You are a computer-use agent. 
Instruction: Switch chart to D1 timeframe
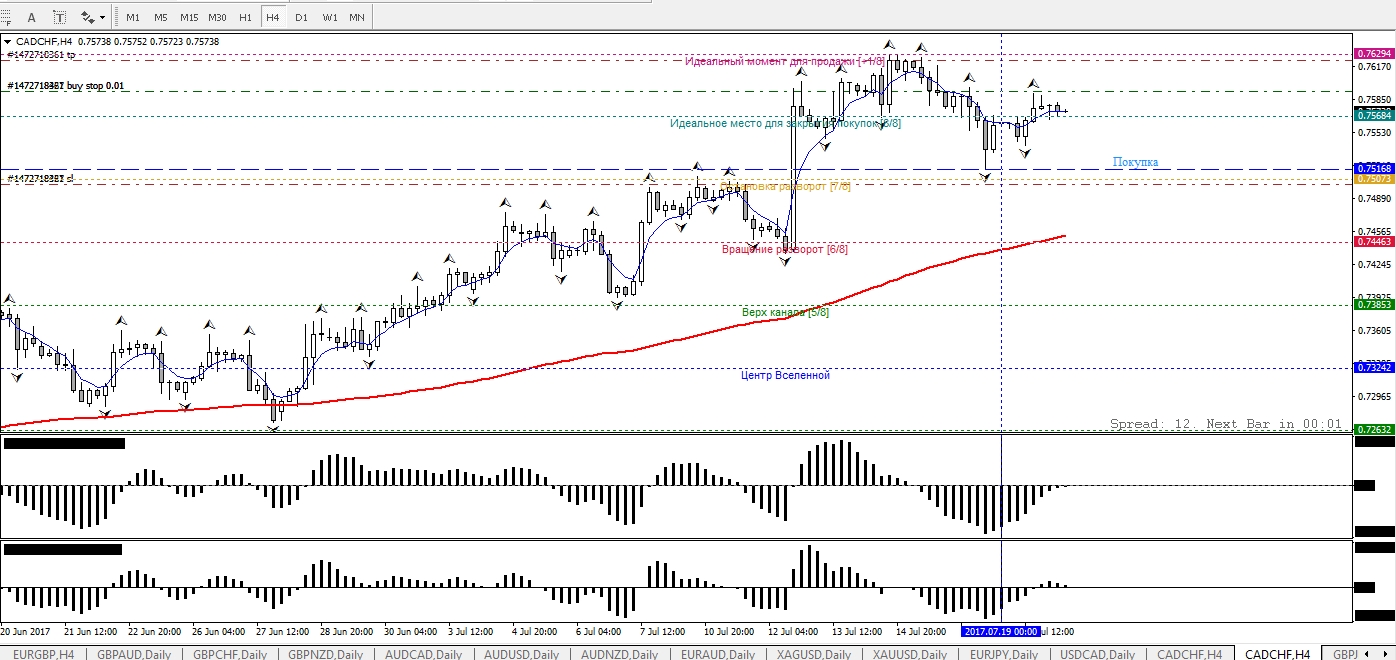(302, 17)
